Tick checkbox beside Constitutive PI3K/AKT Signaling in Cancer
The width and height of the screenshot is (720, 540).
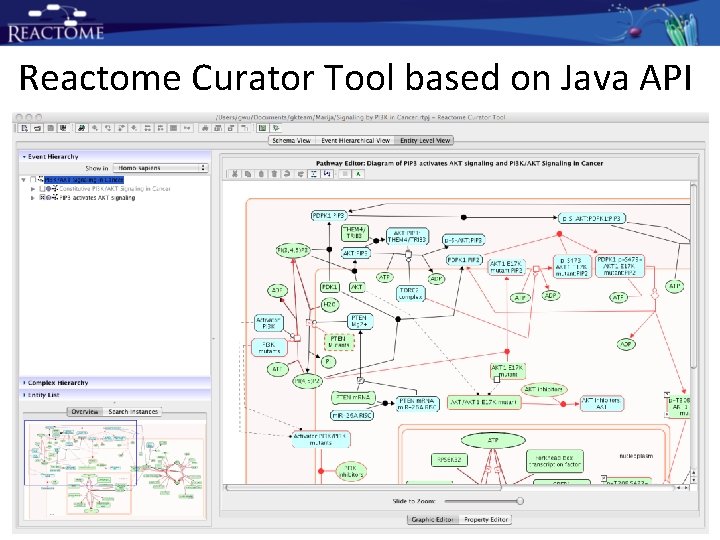42,189
